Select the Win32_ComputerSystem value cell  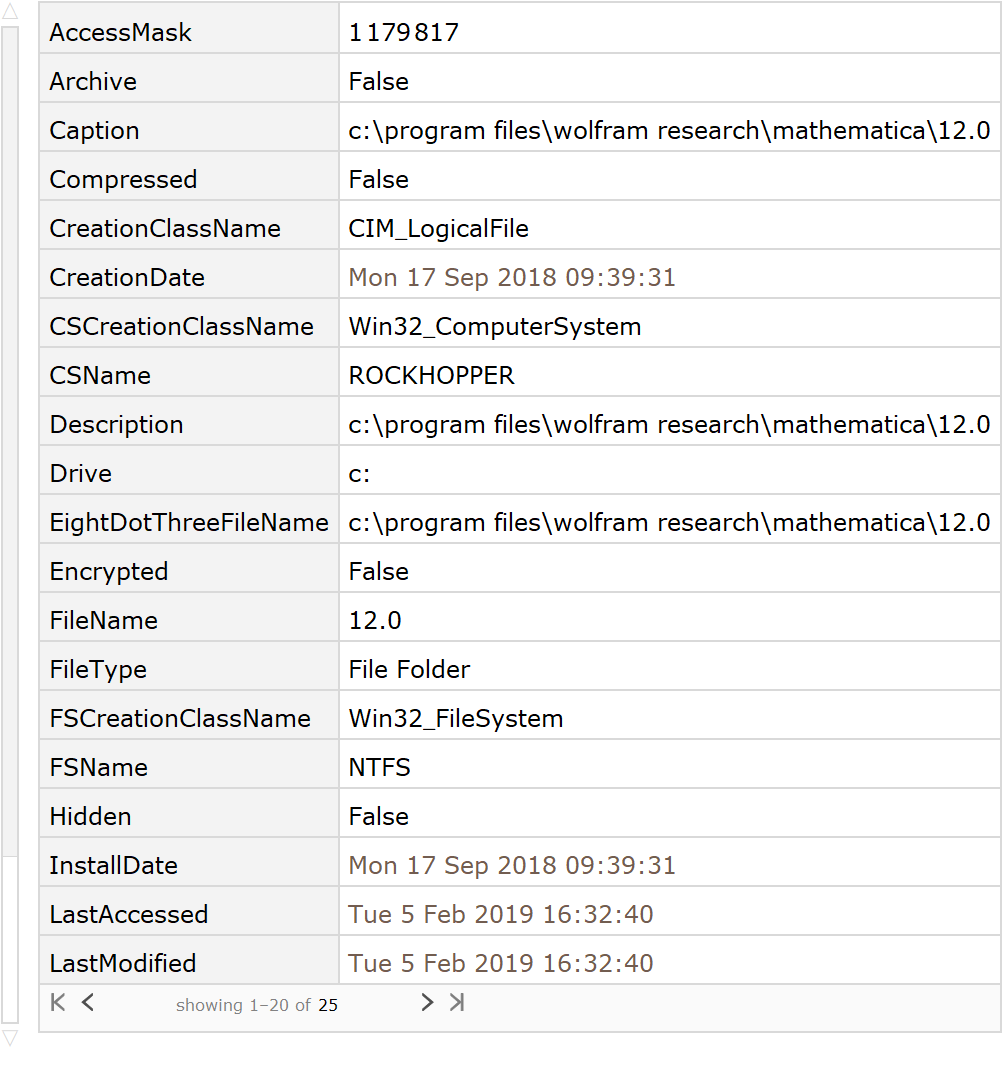(x=494, y=327)
